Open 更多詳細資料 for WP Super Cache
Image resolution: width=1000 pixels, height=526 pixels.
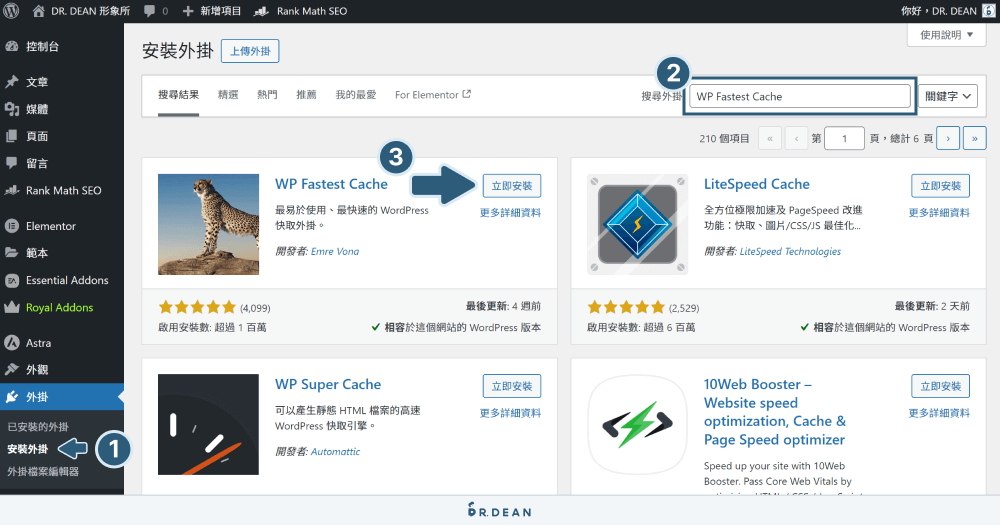510,413
